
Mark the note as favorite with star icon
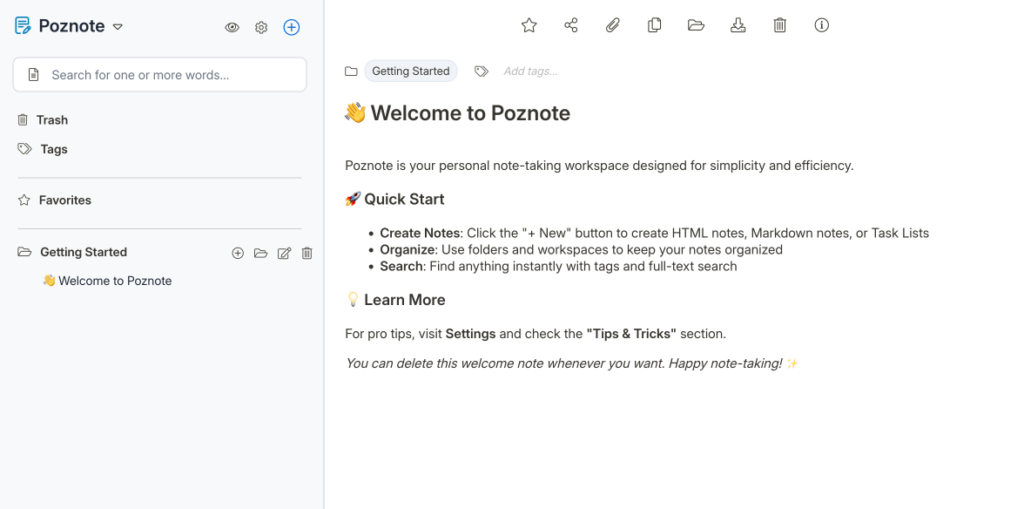(x=529, y=26)
